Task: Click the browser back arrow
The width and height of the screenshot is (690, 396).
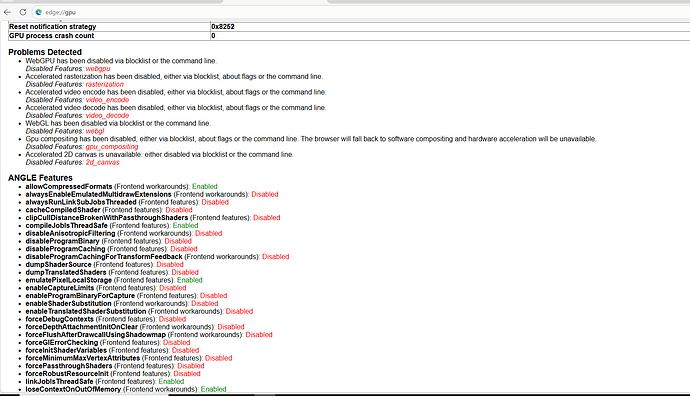Action: click(x=7, y=12)
